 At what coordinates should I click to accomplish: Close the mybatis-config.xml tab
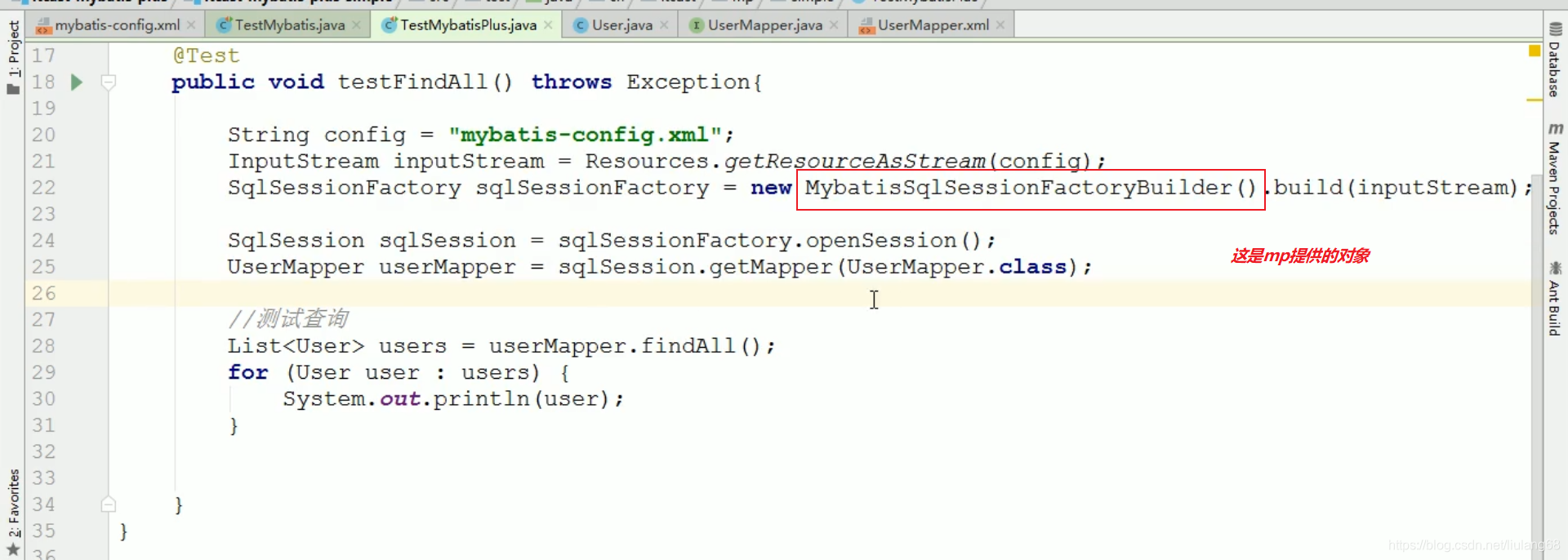pos(191,25)
